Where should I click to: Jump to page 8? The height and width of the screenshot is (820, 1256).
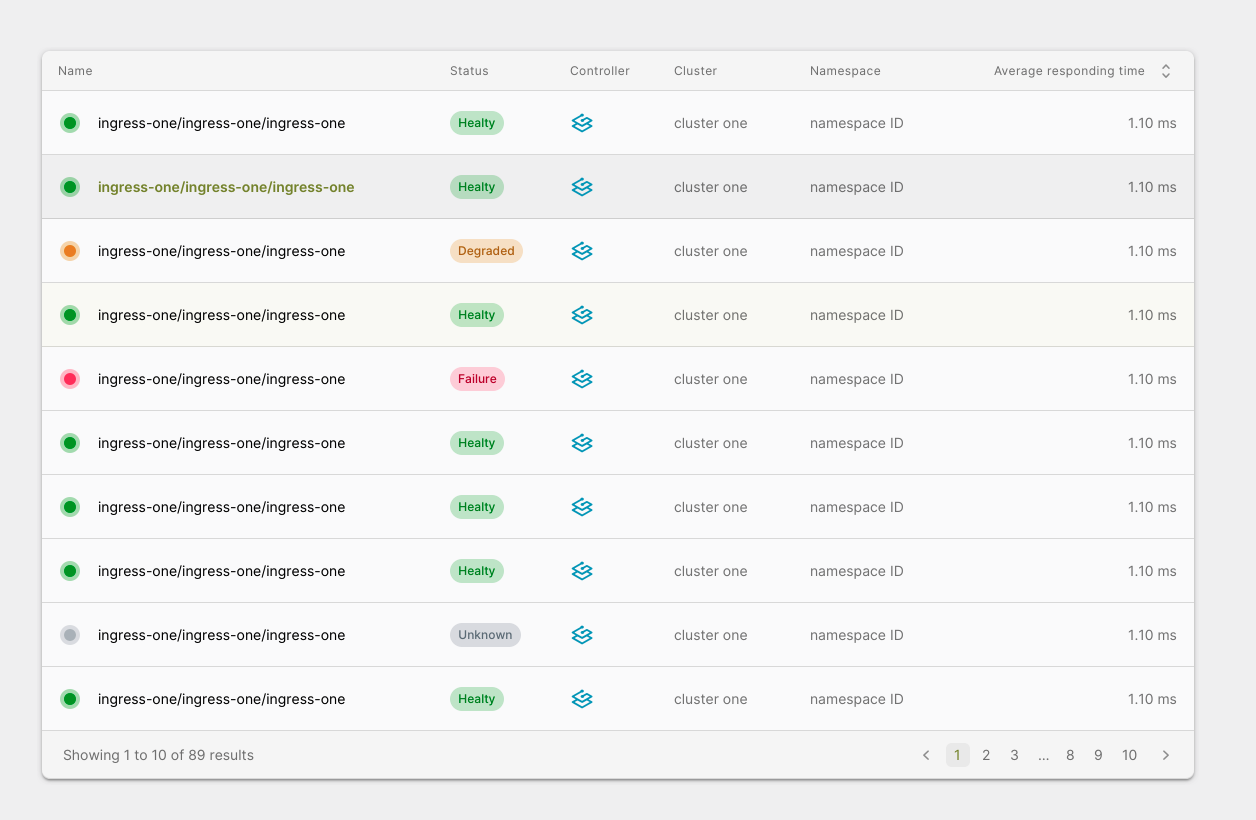click(x=1070, y=755)
